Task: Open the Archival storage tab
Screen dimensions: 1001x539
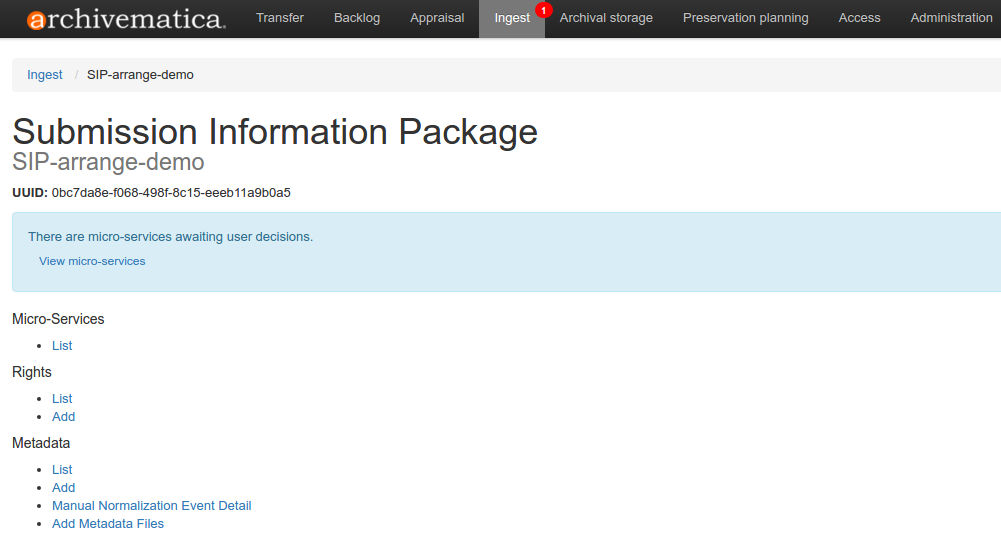Action: click(606, 18)
